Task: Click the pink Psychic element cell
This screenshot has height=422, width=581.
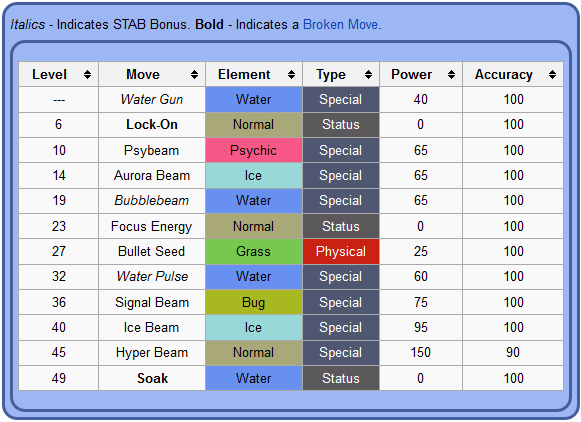Action: pos(254,150)
